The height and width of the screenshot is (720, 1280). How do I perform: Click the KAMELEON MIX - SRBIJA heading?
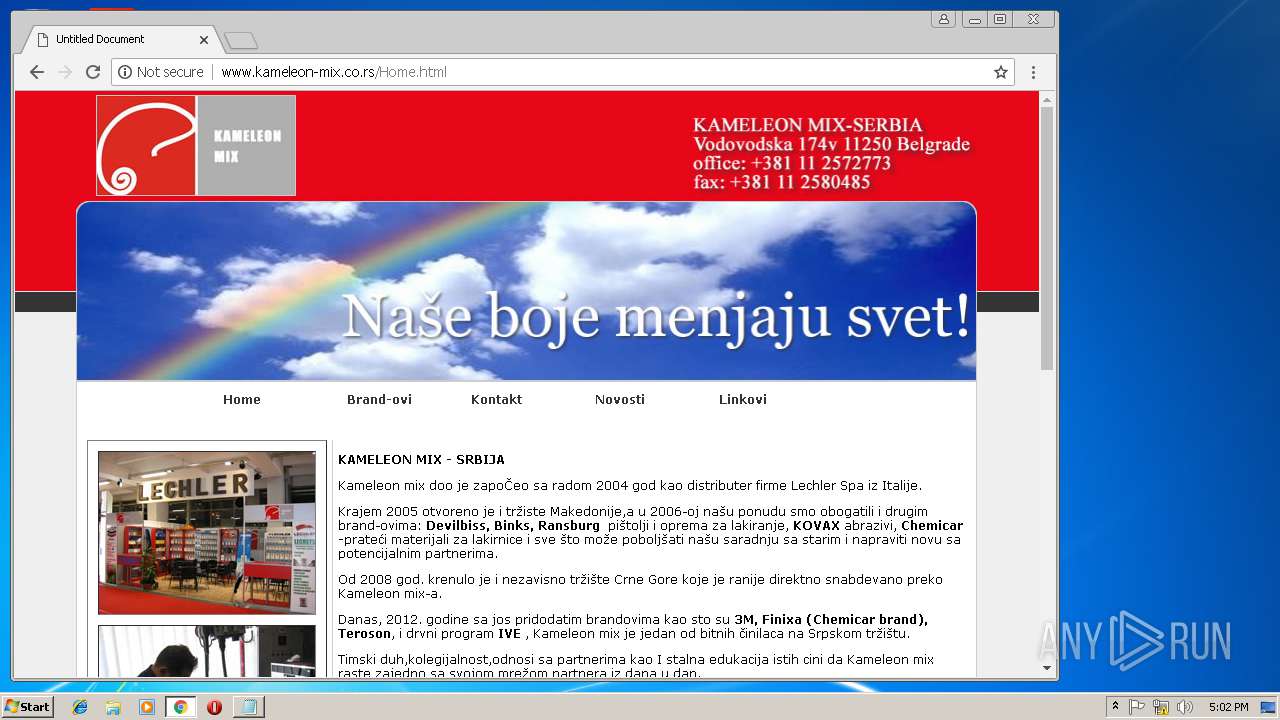[x=421, y=460]
